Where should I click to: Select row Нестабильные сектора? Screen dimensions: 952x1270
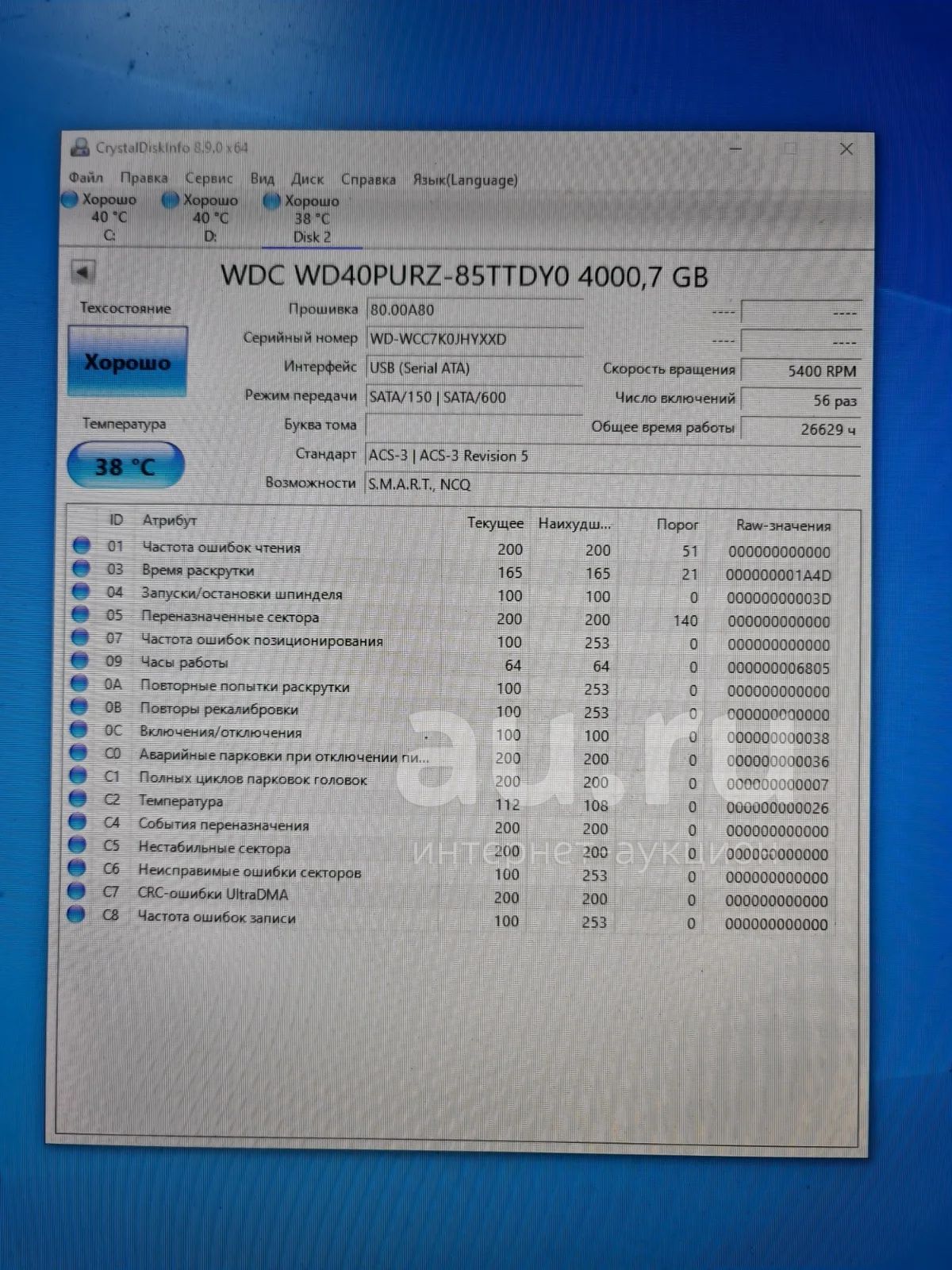coord(450,850)
